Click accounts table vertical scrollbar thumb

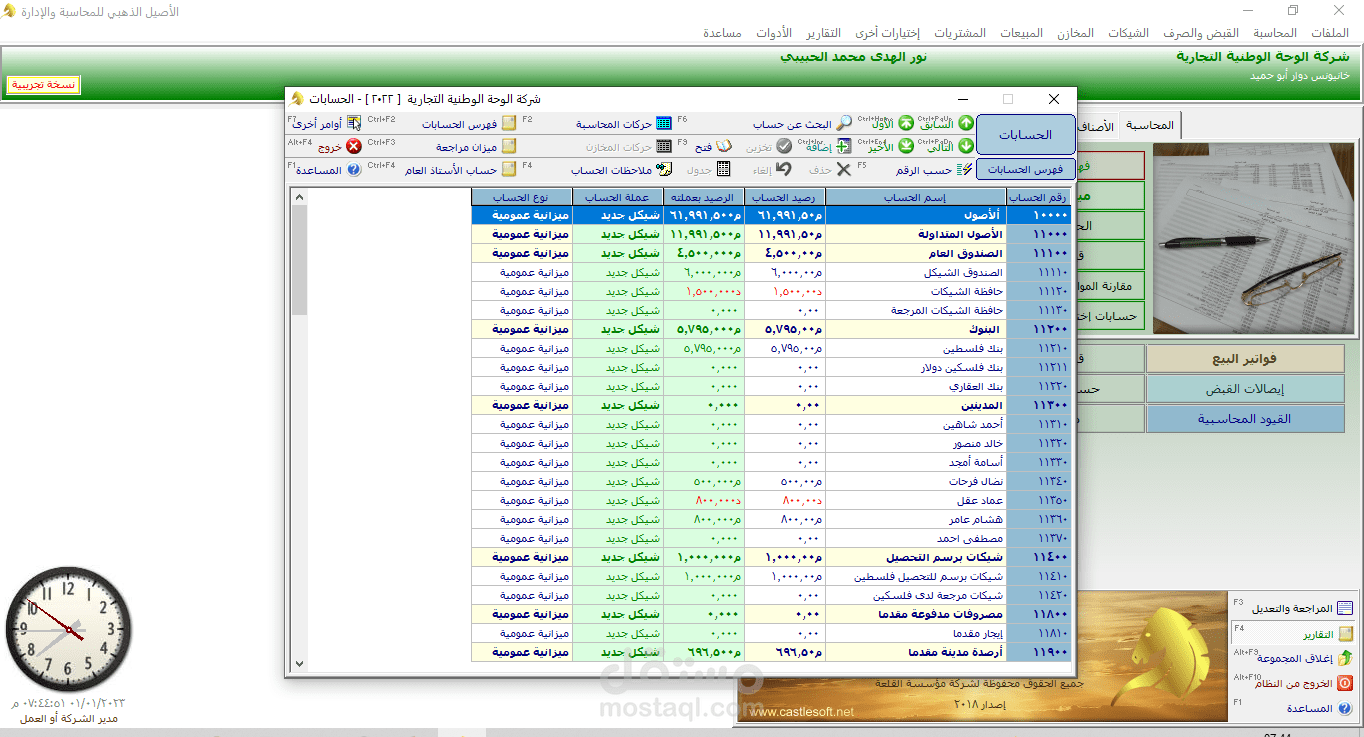point(299,260)
